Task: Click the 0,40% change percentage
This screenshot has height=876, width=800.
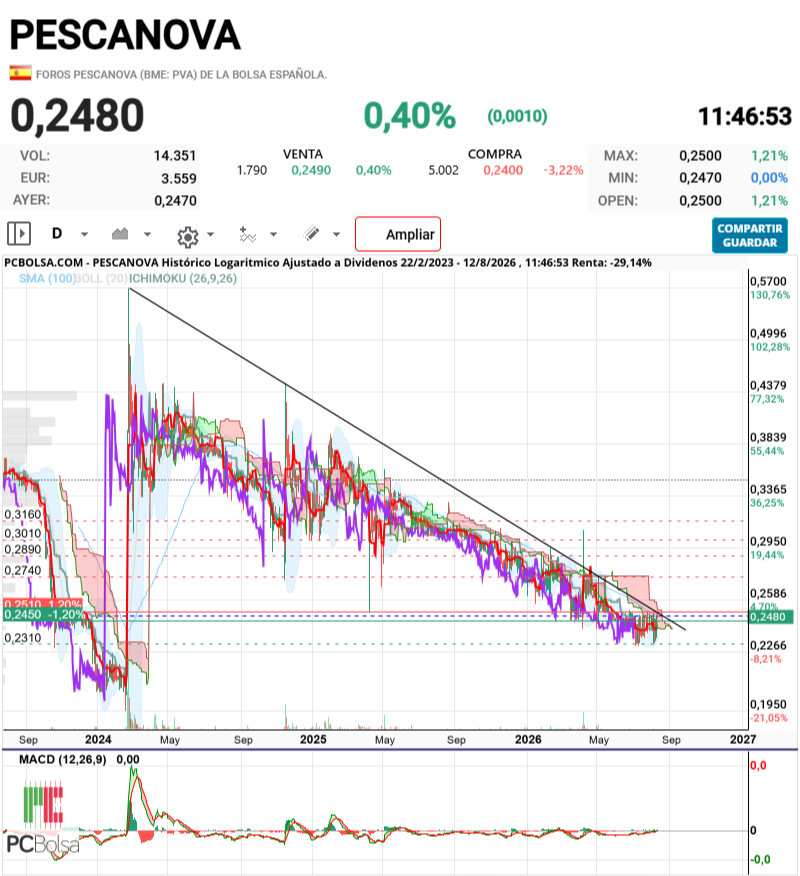Action: (x=409, y=116)
